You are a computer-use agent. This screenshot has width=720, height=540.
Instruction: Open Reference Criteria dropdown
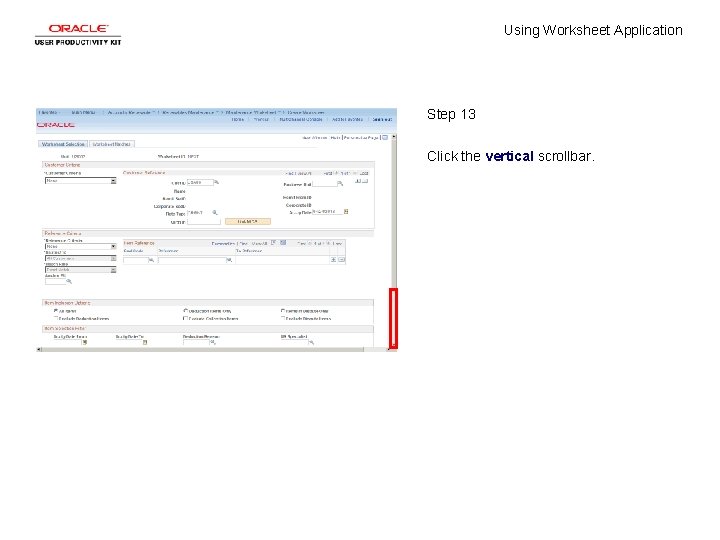(80, 247)
